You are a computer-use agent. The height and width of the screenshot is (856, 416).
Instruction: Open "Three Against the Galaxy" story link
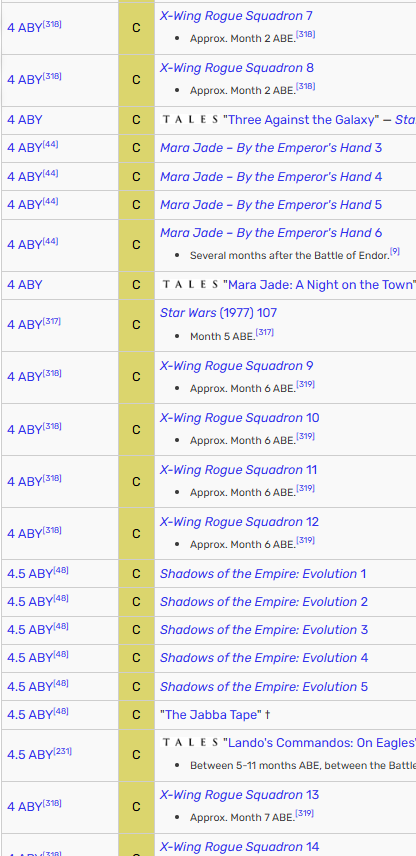(301, 120)
